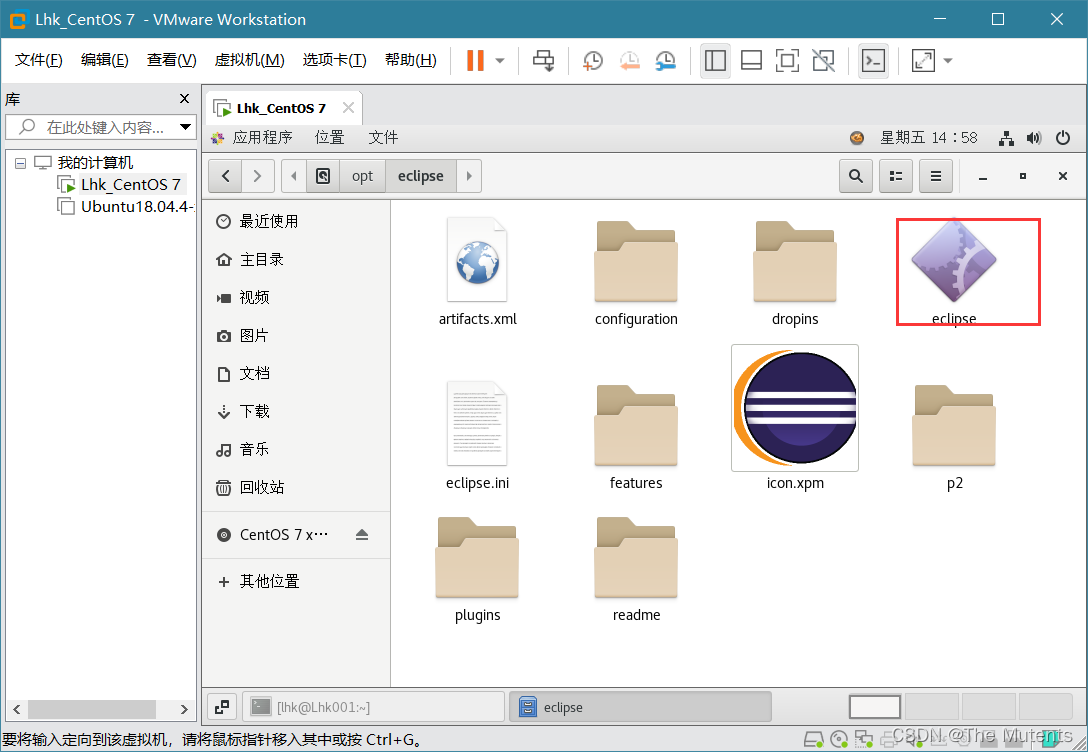Open the power options dropdown beside pause
Screen dimensions: 1088x752
[500, 60]
